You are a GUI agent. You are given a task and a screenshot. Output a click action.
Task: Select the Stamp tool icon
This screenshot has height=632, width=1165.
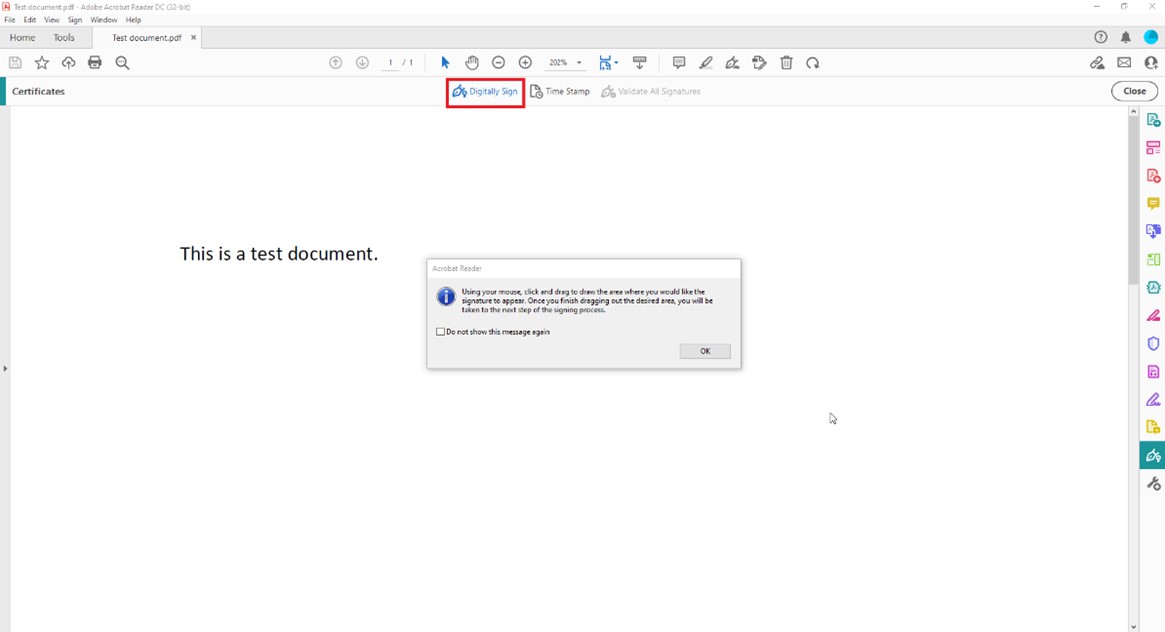pyautogui.click(x=760, y=62)
